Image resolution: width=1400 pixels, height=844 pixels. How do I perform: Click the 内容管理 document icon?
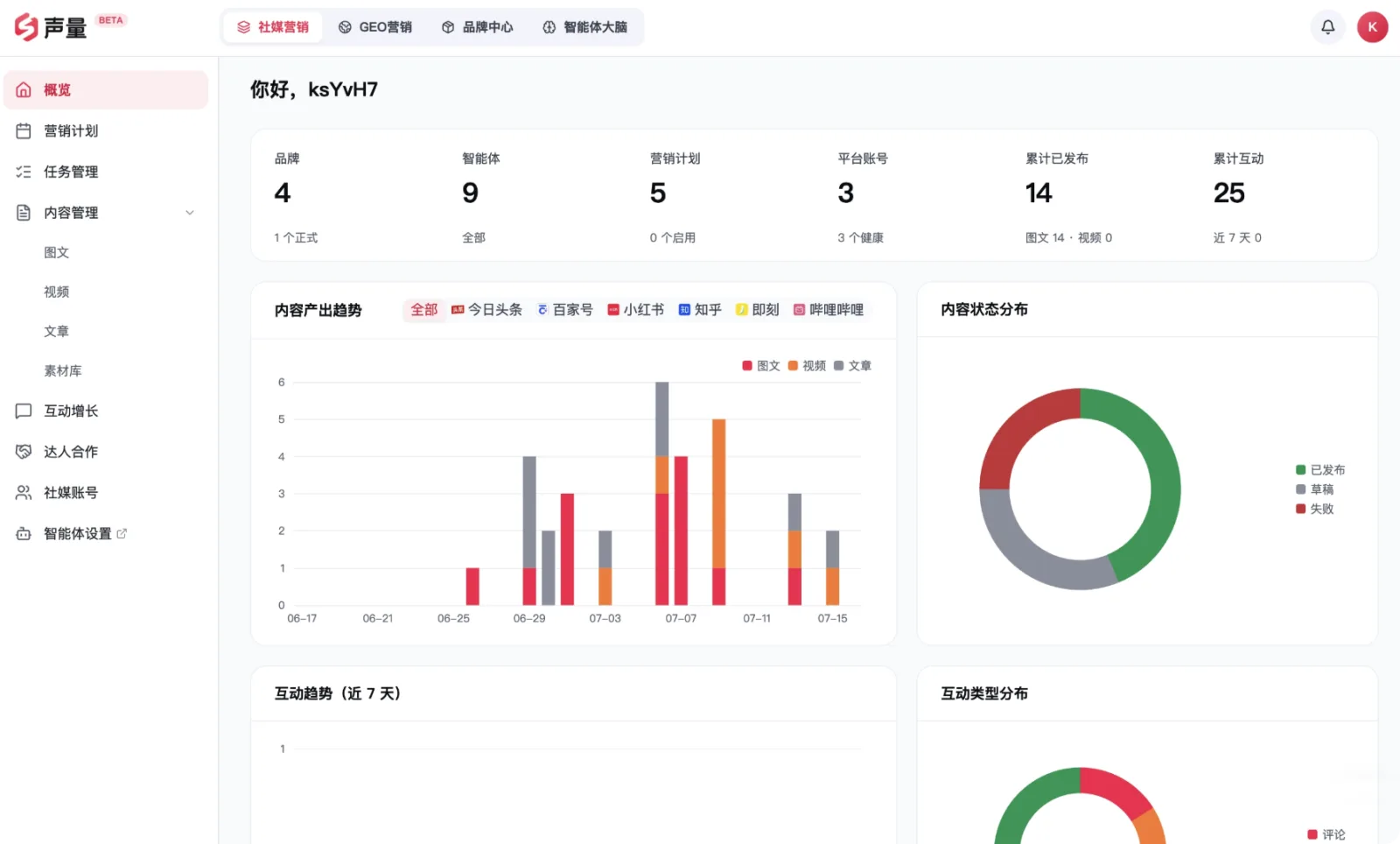pyautogui.click(x=24, y=213)
